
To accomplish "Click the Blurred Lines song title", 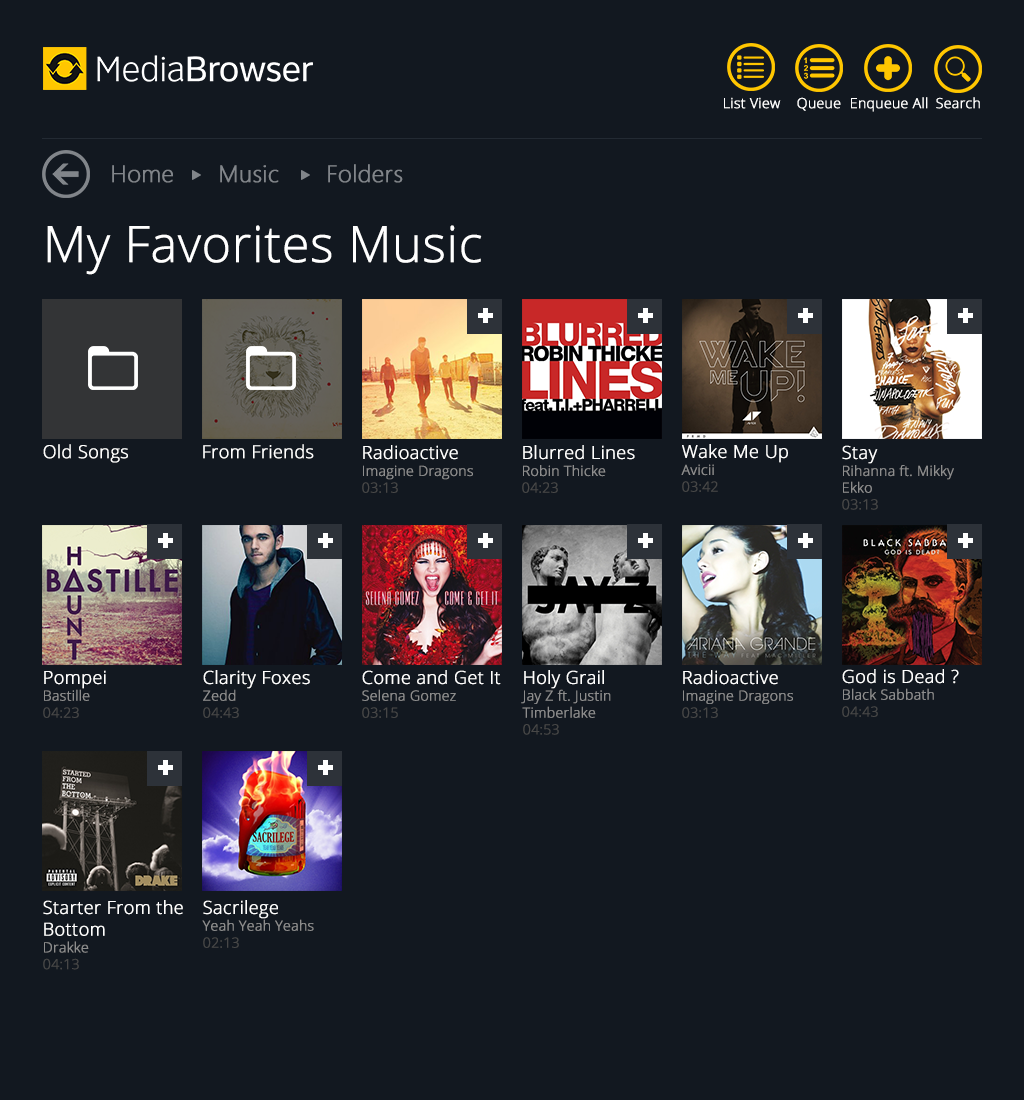I will (578, 452).
